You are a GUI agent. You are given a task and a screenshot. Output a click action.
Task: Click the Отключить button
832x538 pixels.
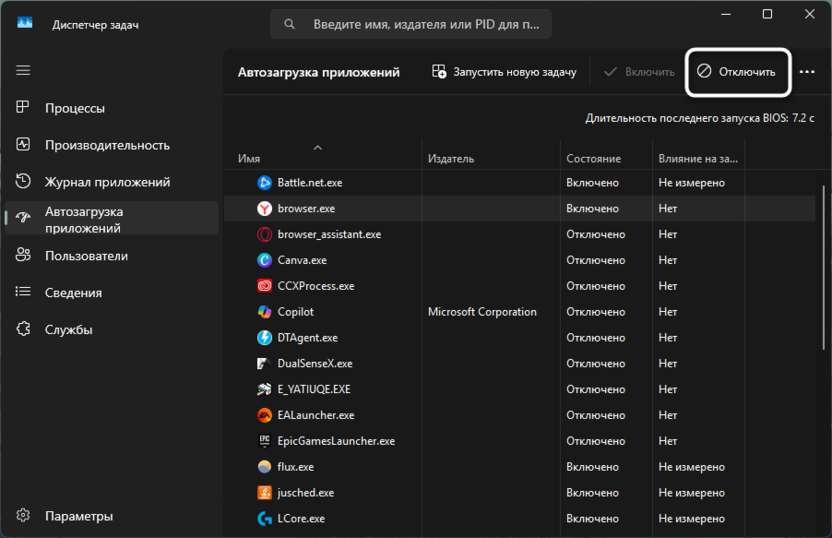(737, 72)
